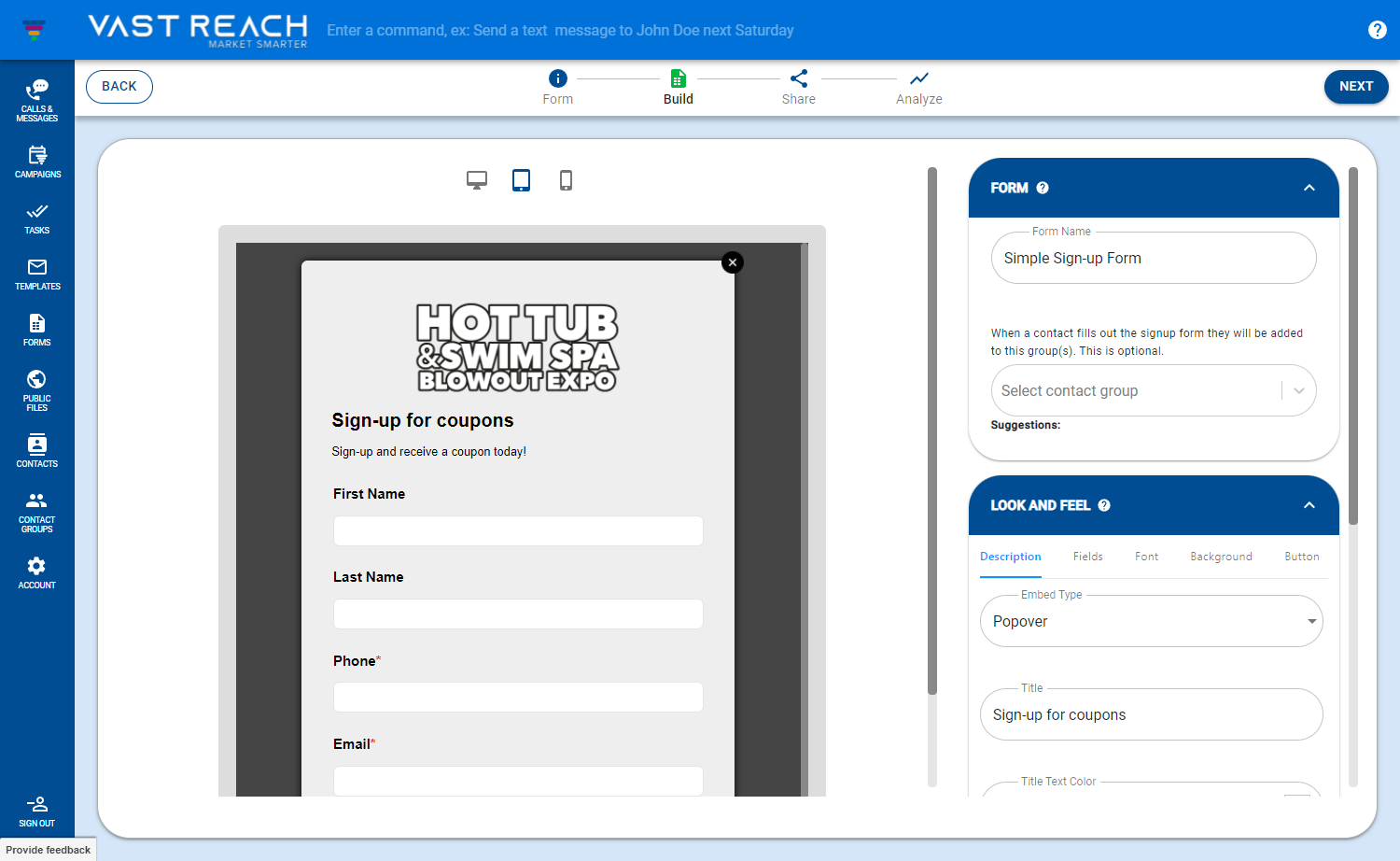Screen dimensions: 1400x861
Task: Click the 'Sign-up for coupons' preview heading
Action: pos(423,420)
